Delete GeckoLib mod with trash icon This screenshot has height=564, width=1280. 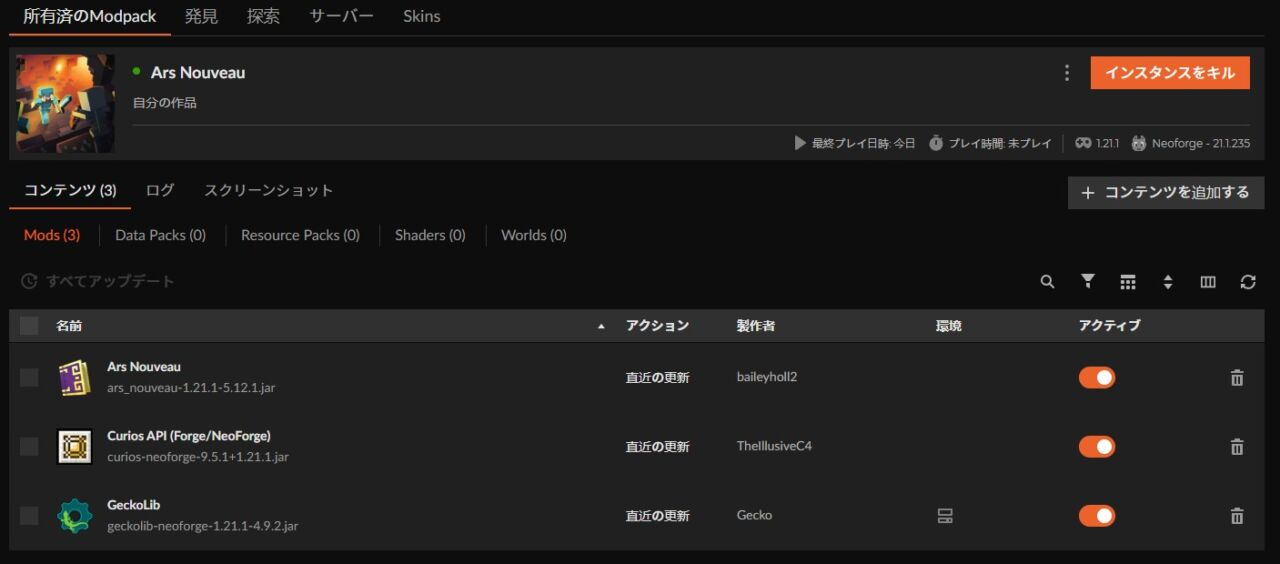[x=1237, y=516]
